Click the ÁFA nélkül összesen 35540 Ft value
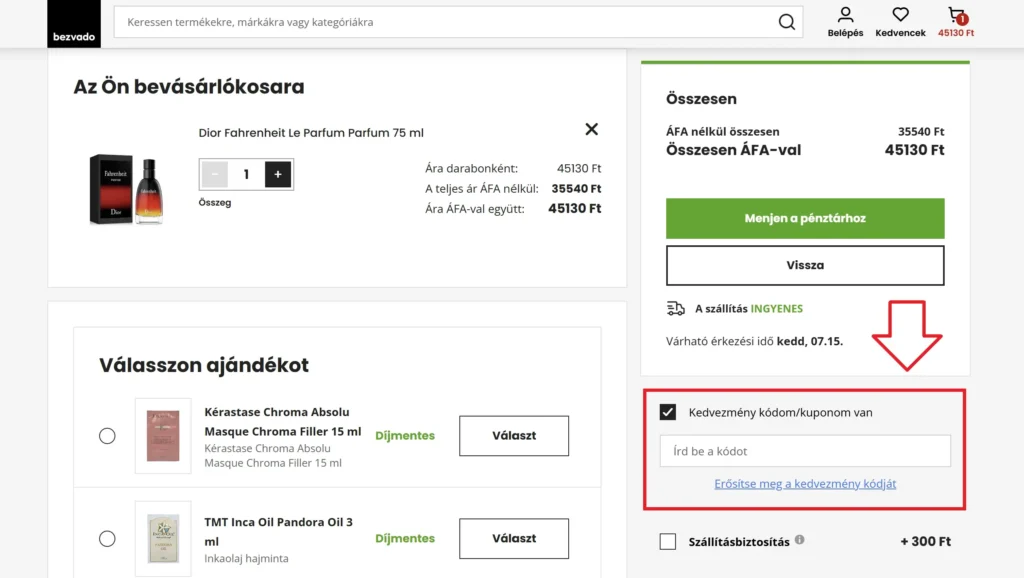The image size is (1024, 578). click(921, 131)
